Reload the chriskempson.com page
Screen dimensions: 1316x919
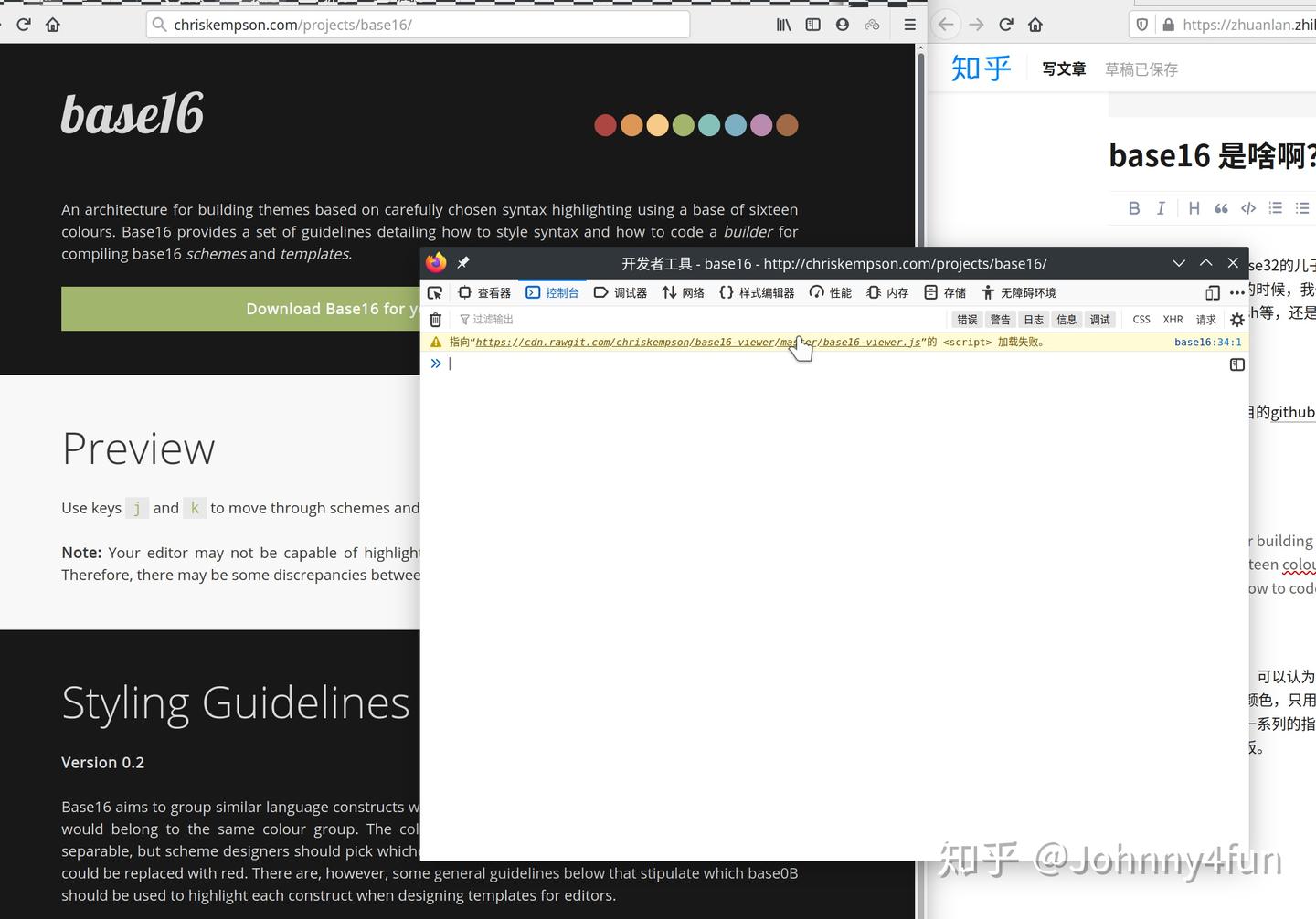(x=24, y=25)
